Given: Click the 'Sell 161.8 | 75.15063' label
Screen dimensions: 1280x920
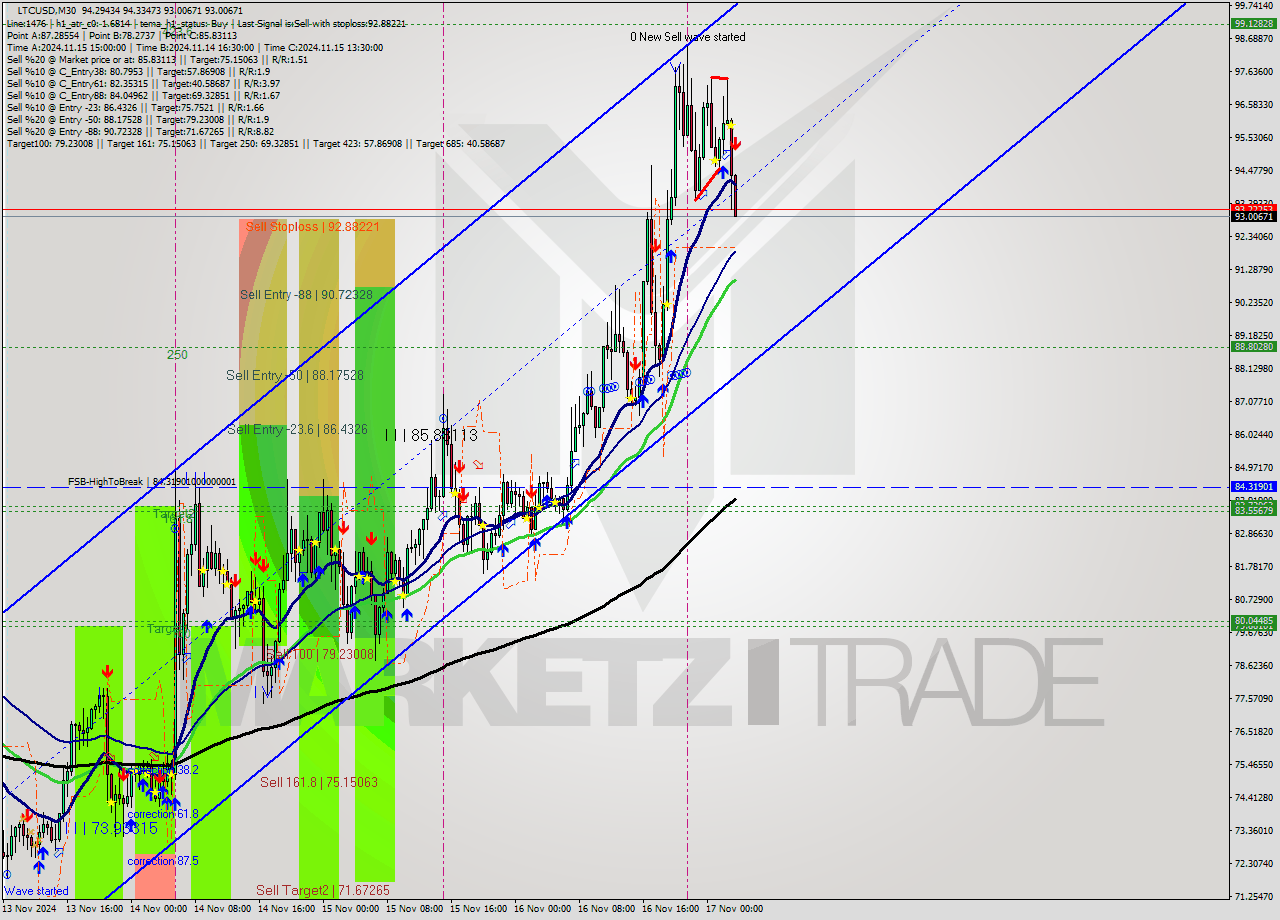Looking at the screenshot, I should tap(319, 782).
